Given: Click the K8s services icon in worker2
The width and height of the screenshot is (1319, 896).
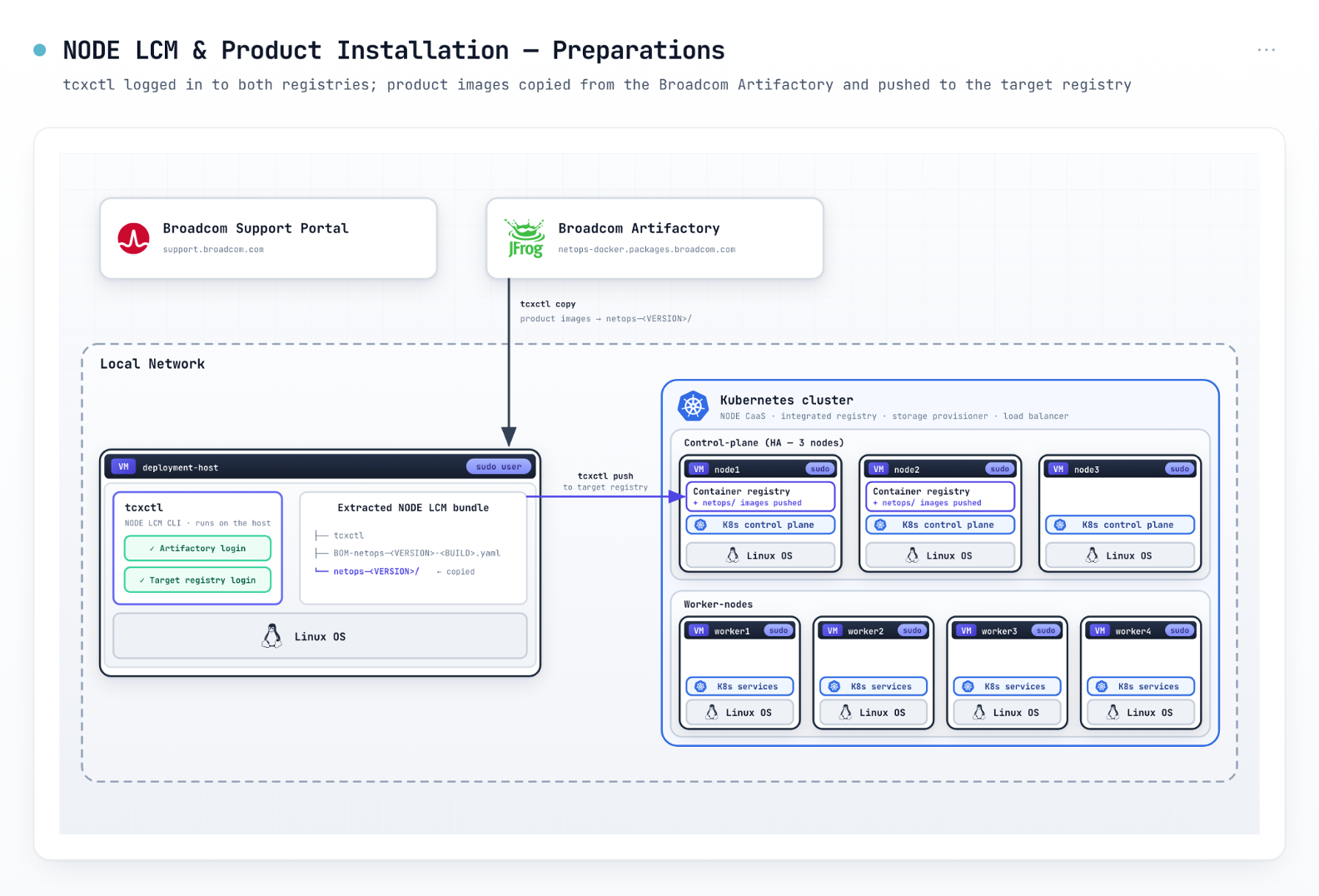Looking at the screenshot, I should tap(834, 686).
